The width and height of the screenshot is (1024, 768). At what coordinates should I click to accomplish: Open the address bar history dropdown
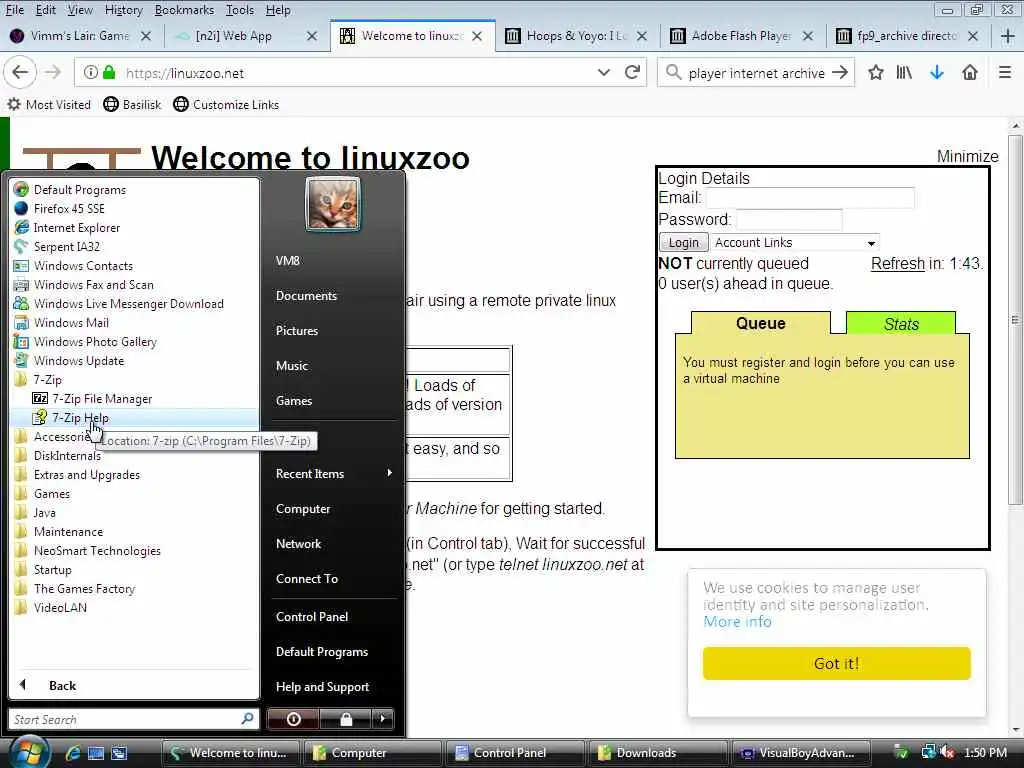(603, 72)
